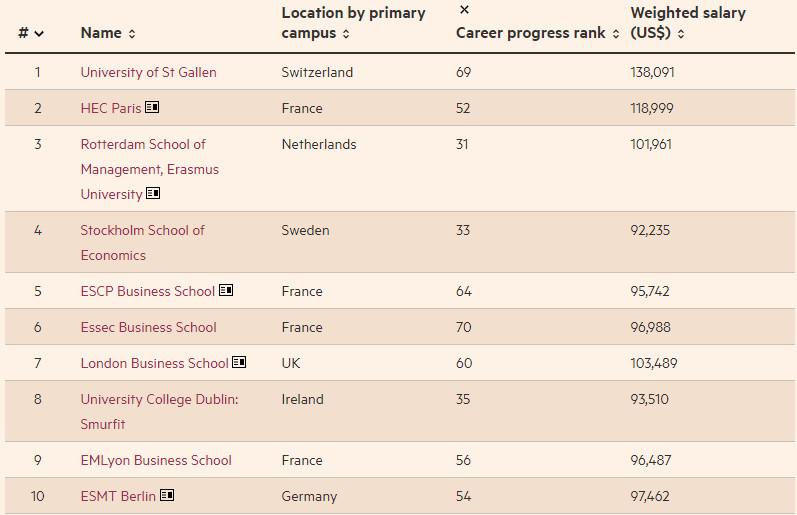Open EMLyon Business School link
The width and height of the screenshot is (797, 515).
tap(156, 460)
